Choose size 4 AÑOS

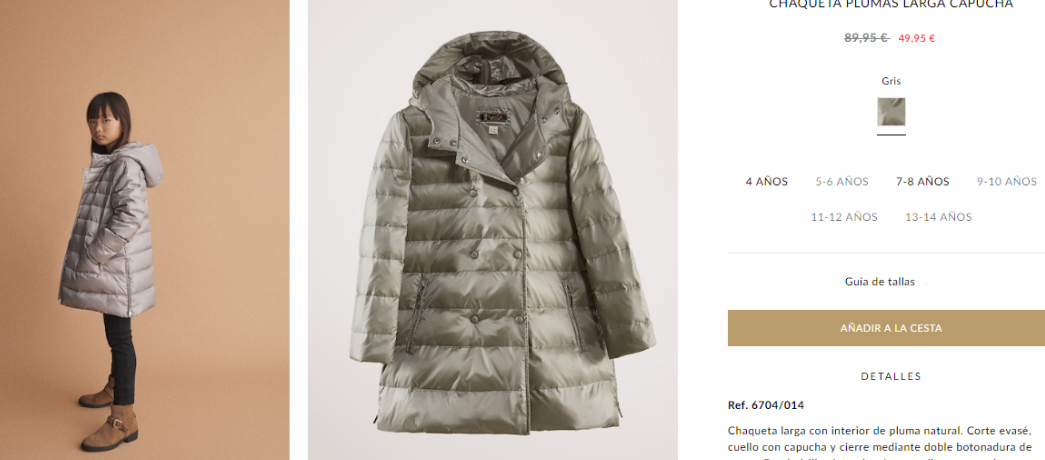[766, 181]
